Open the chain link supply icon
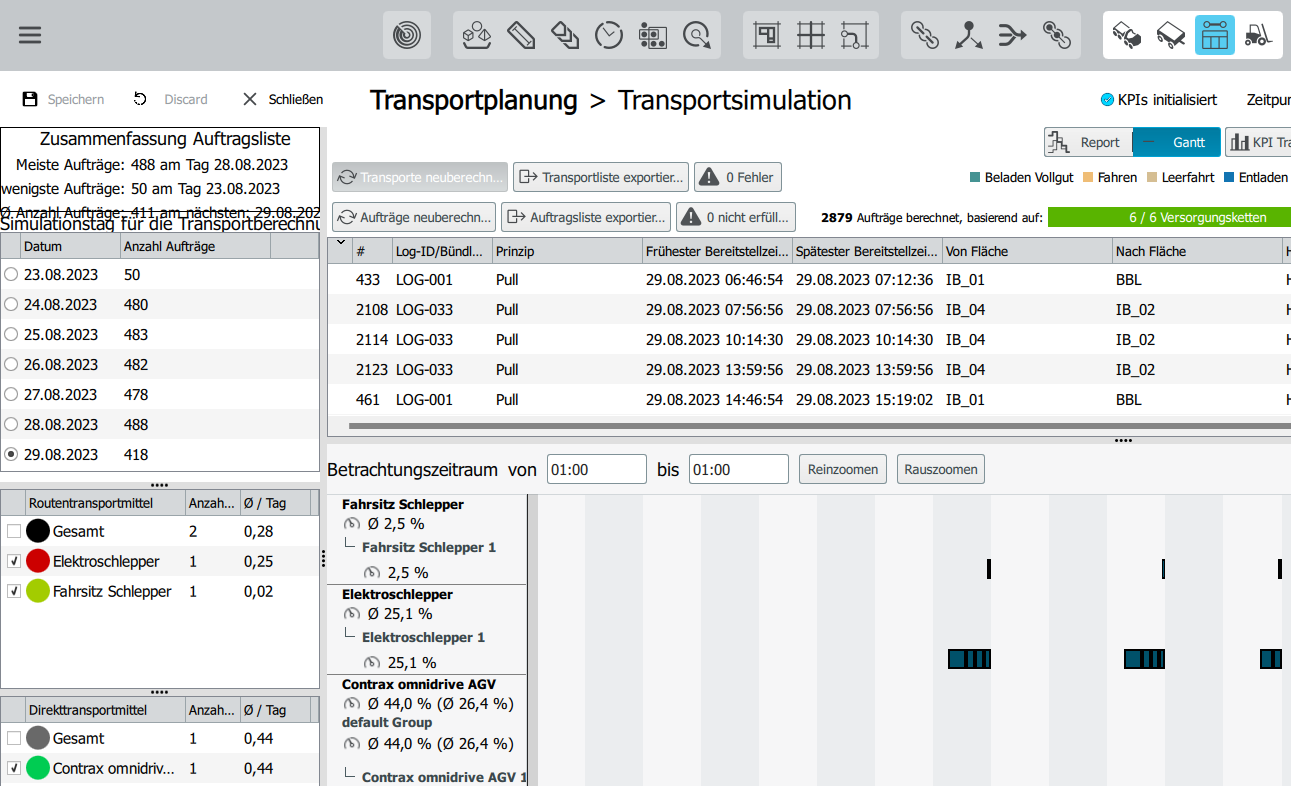This screenshot has height=786, width=1291. coord(924,36)
